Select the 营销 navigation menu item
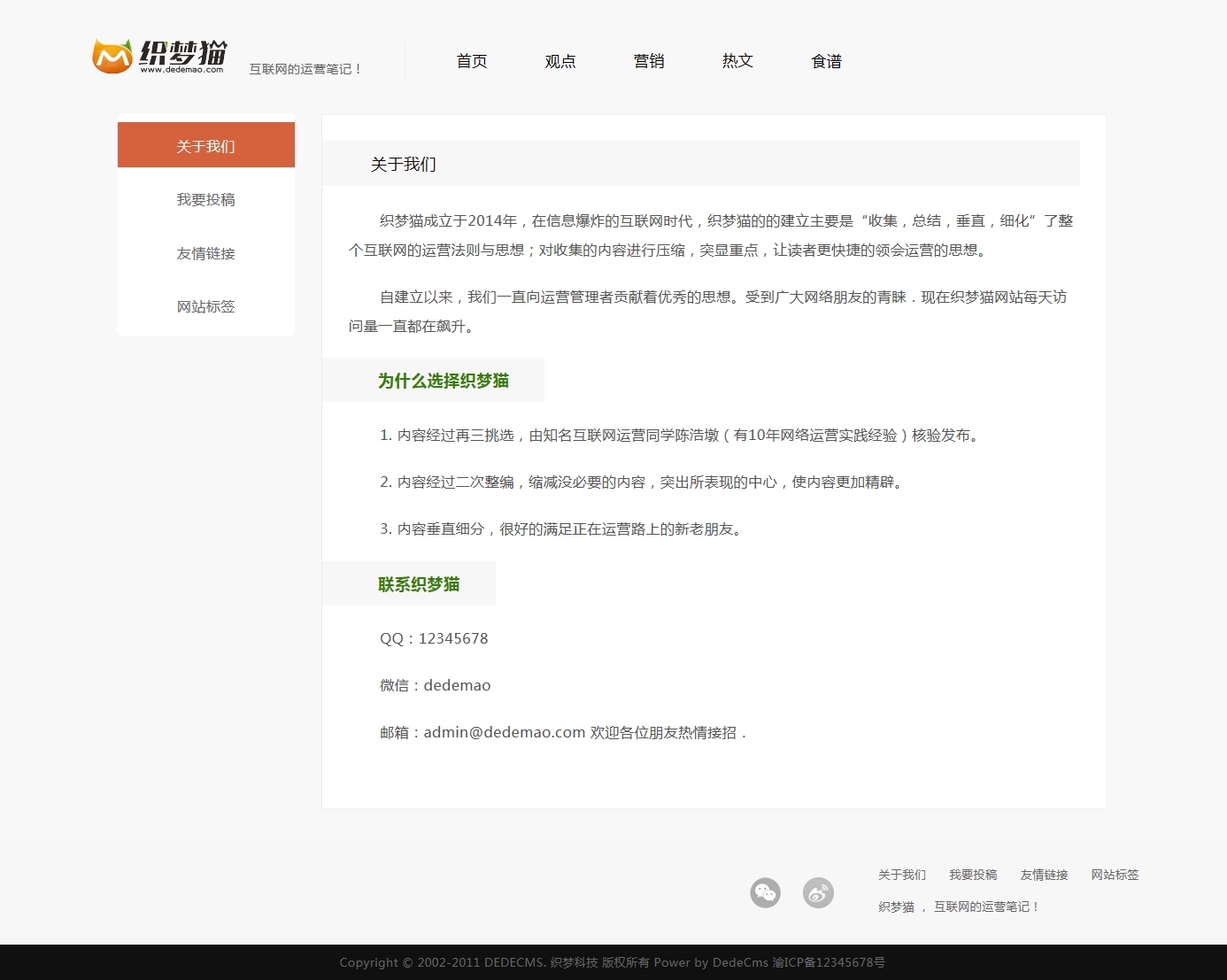The height and width of the screenshot is (980, 1227). [649, 61]
